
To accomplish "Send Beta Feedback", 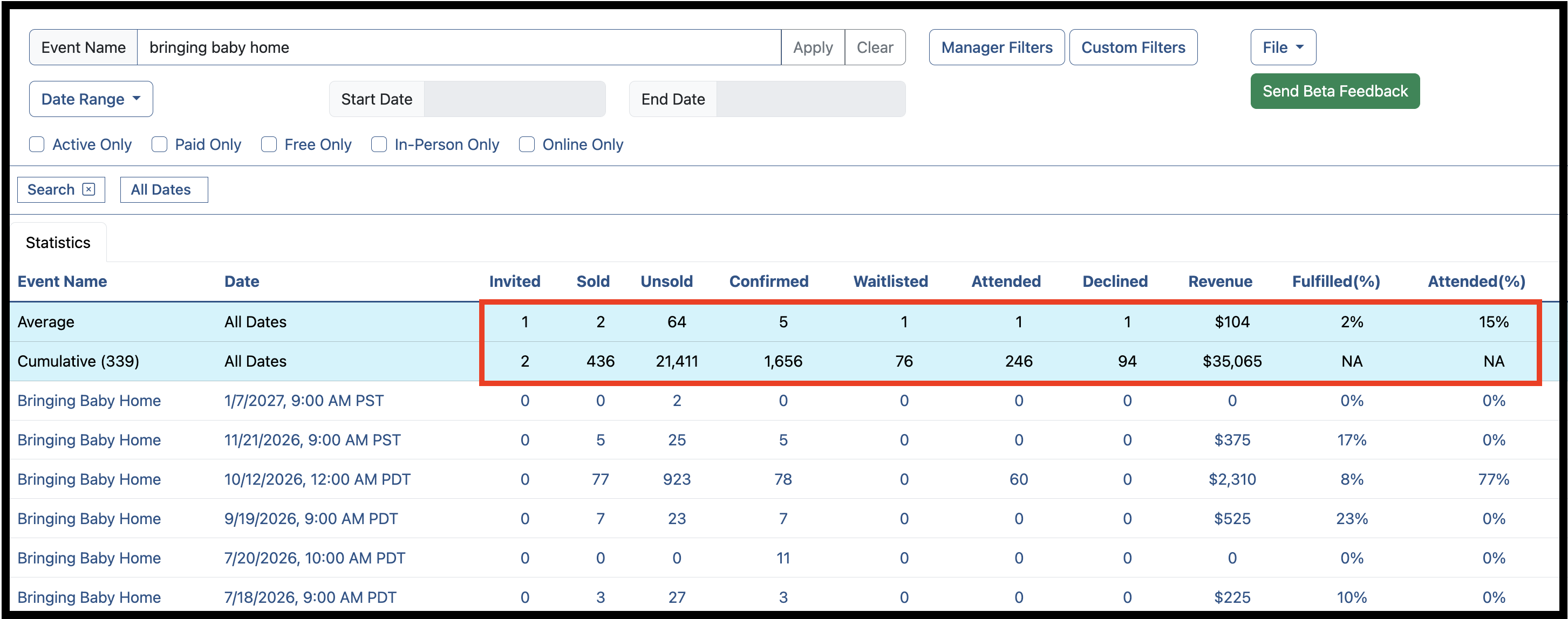I will [x=1335, y=91].
